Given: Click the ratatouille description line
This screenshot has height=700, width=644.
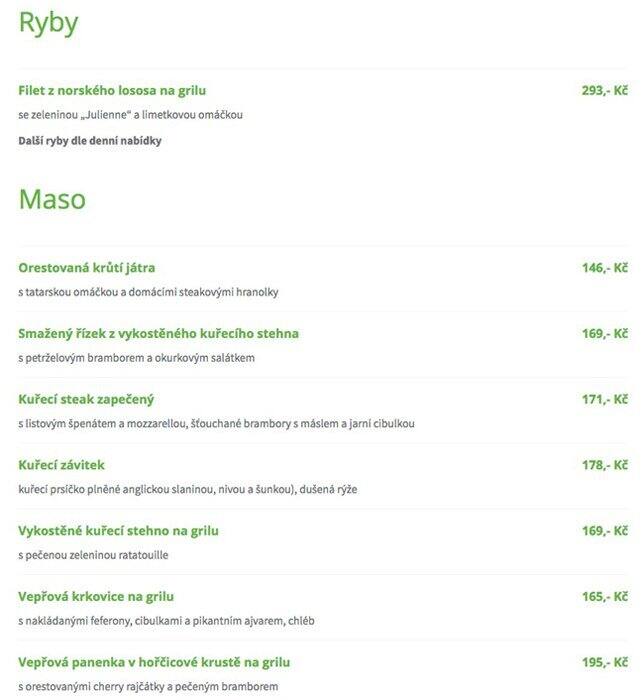Looking at the screenshot, I should click(x=93, y=555).
